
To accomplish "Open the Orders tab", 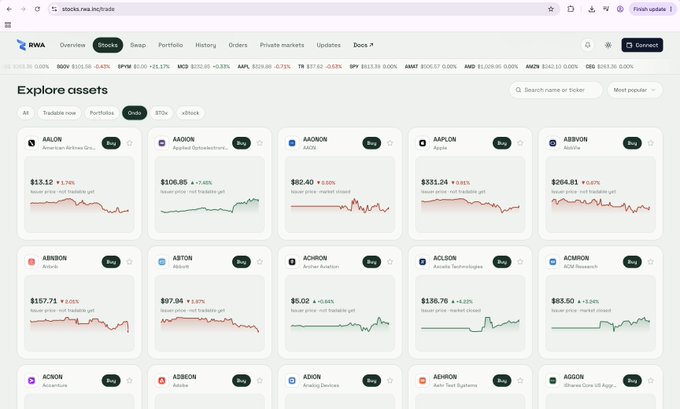I will point(238,45).
